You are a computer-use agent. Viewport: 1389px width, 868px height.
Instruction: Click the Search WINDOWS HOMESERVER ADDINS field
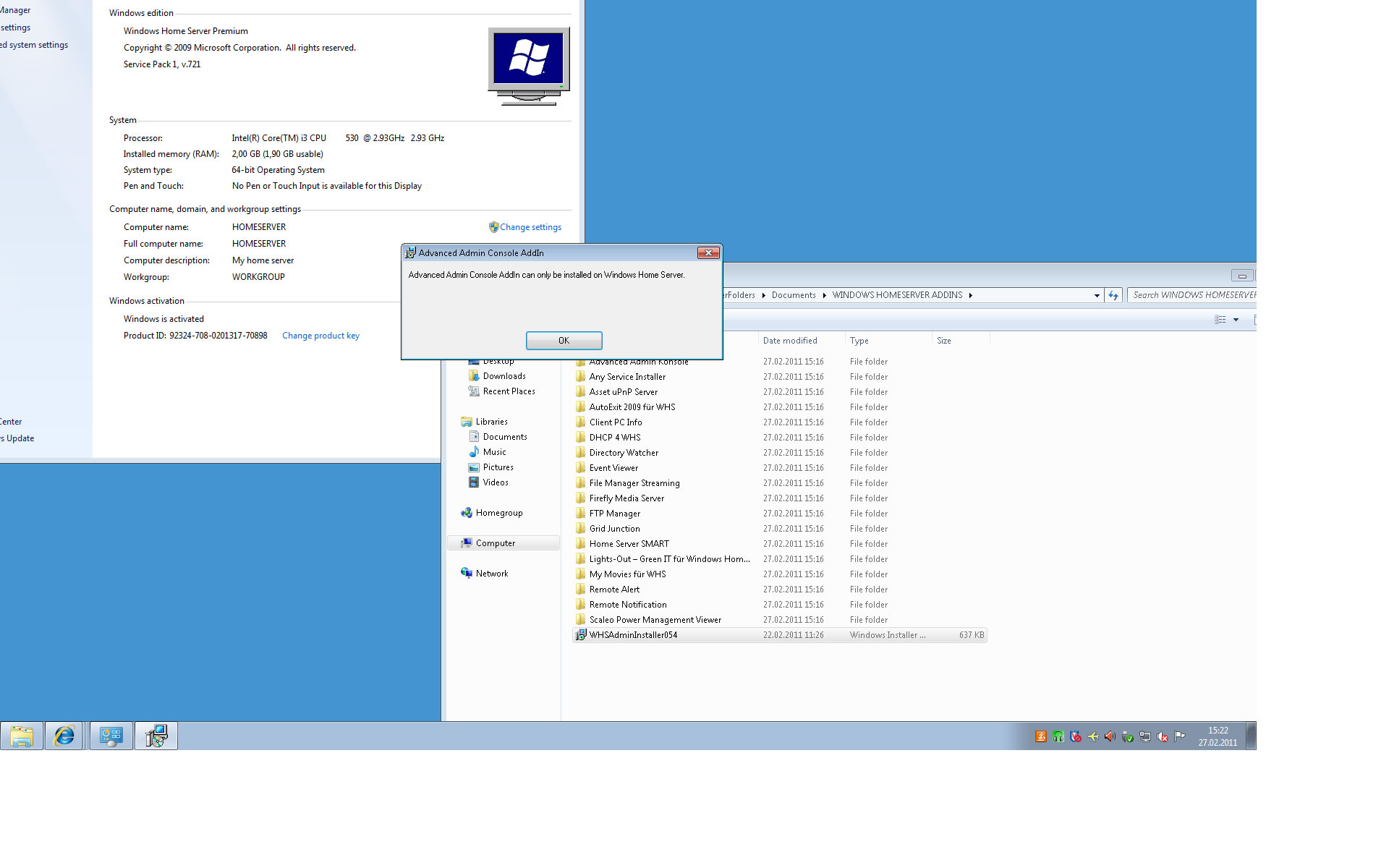click(1192, 295)
